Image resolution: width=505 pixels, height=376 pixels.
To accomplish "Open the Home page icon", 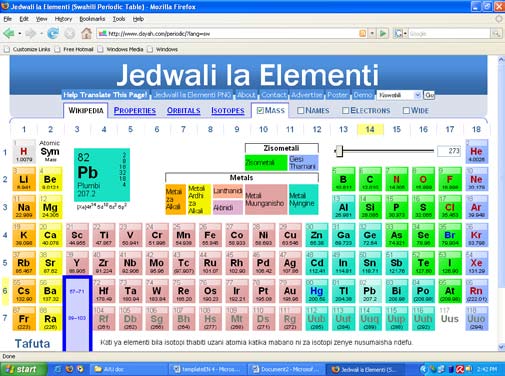I will [86, 33].
